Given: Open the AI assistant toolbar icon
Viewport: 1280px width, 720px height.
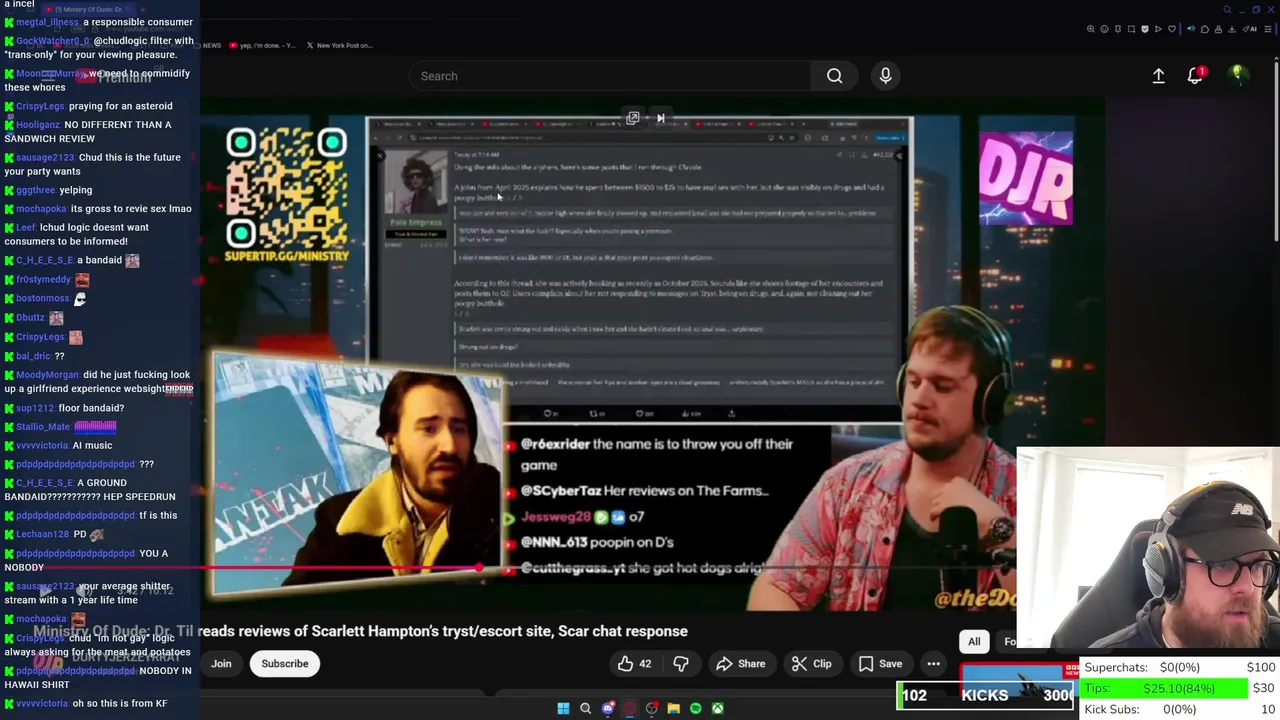Looking at the screenshot, I should click(x=1249, y=29).
